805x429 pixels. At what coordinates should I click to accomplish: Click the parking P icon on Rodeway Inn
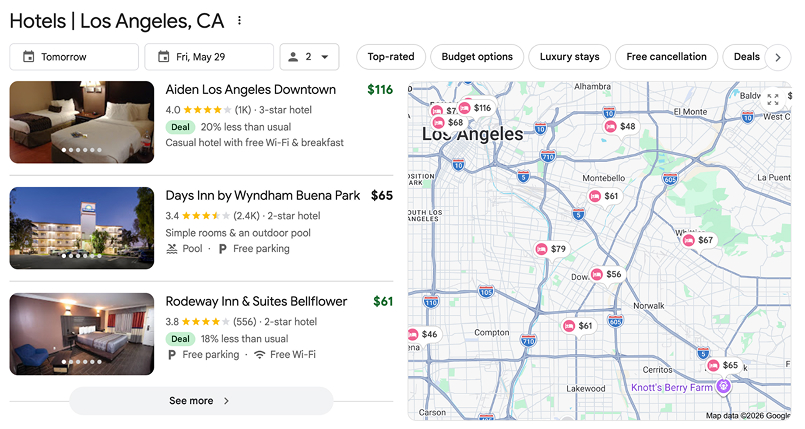[x=172, y=355]
